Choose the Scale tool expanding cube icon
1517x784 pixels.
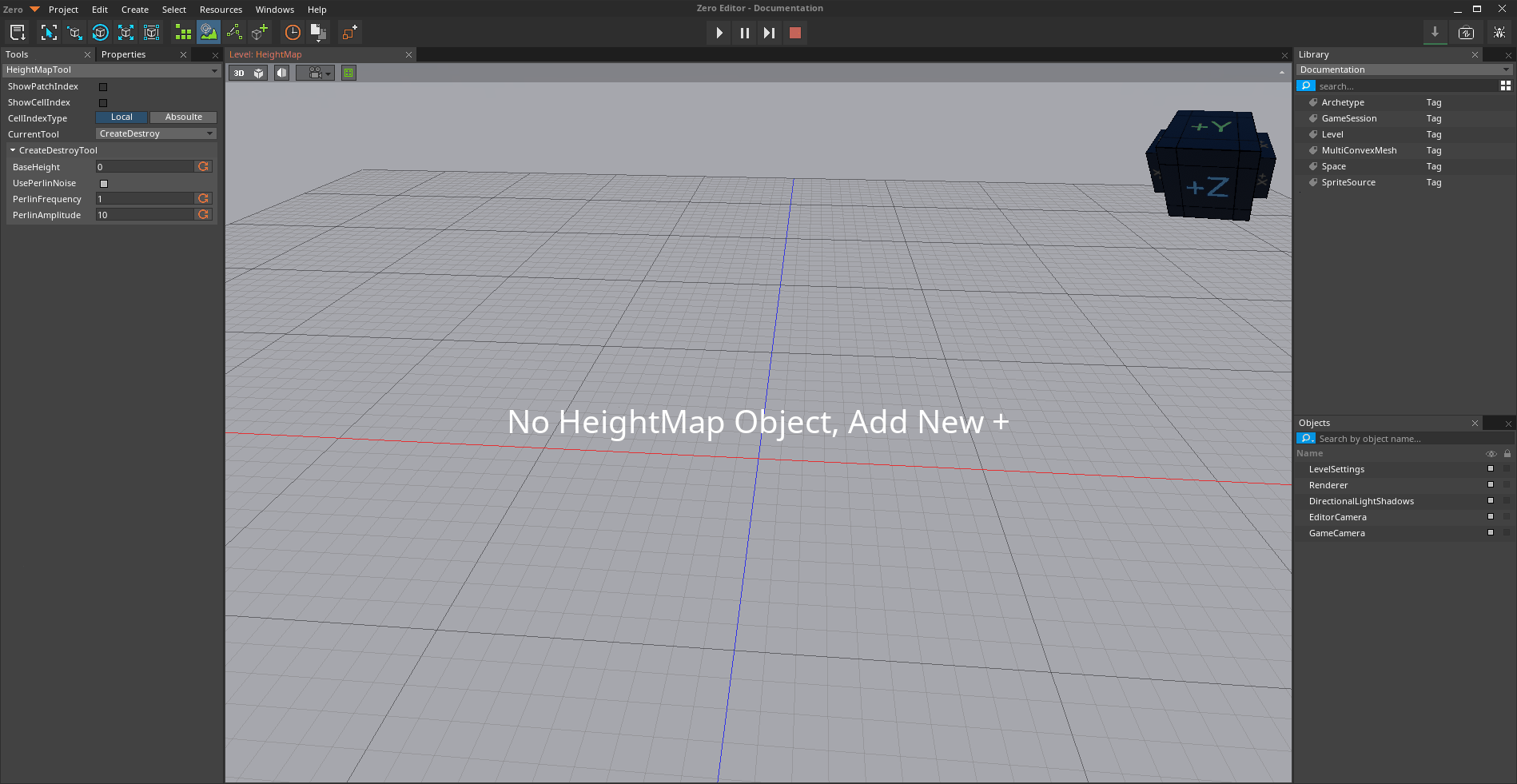tap(125, 33)
